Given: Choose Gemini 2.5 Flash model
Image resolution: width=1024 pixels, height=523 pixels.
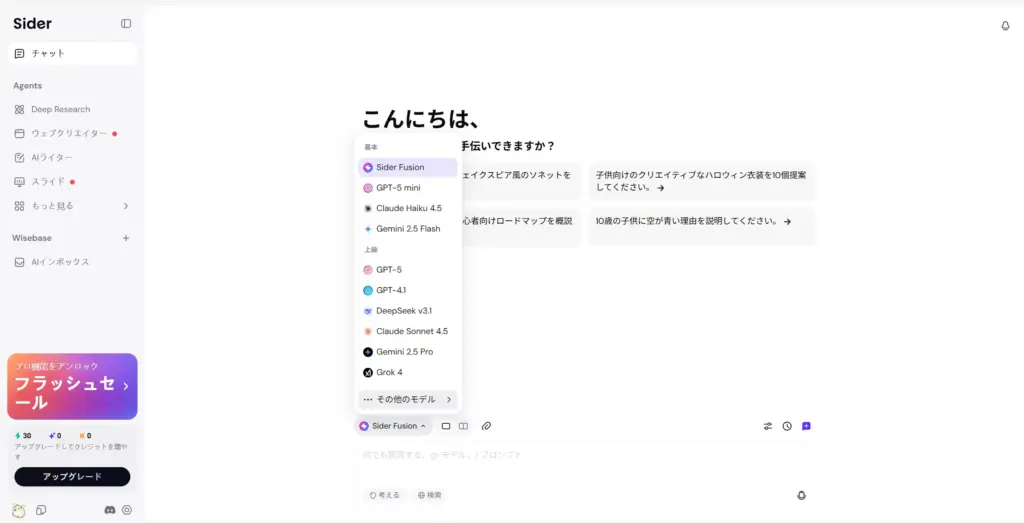Looking at the screenshot, I should tap(408, 229).
